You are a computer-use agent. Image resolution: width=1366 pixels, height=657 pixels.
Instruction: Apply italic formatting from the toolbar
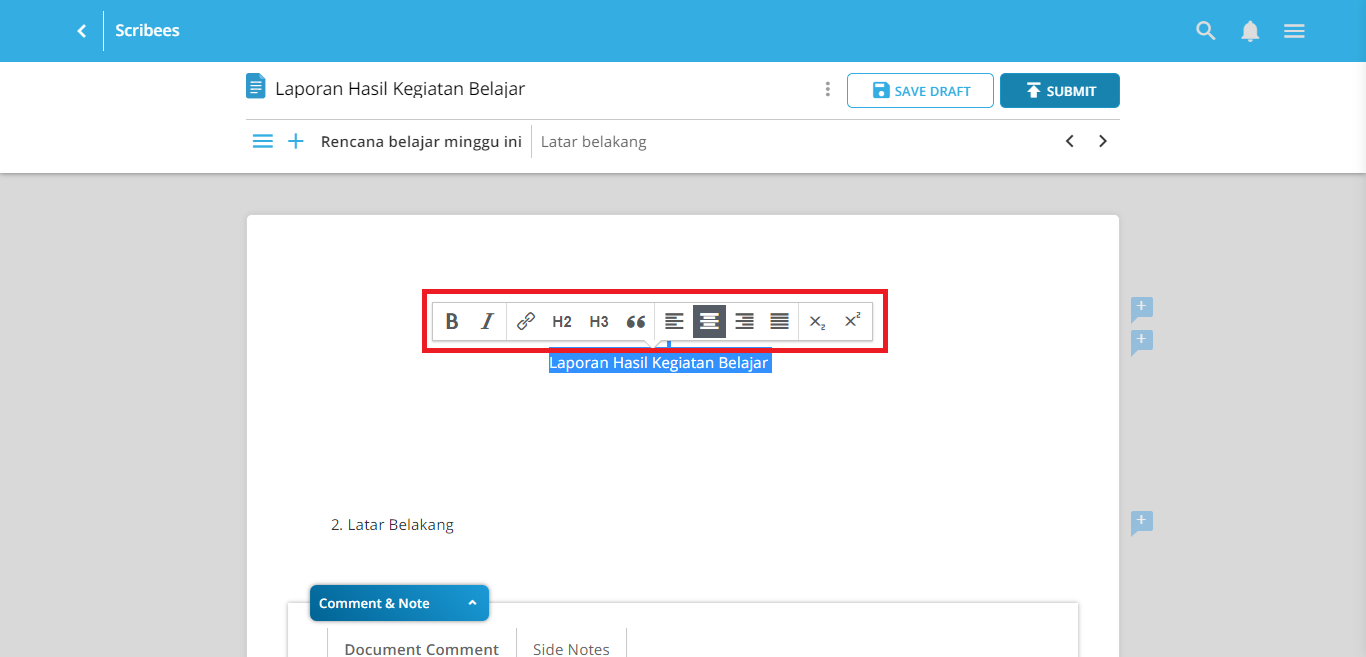487,321
